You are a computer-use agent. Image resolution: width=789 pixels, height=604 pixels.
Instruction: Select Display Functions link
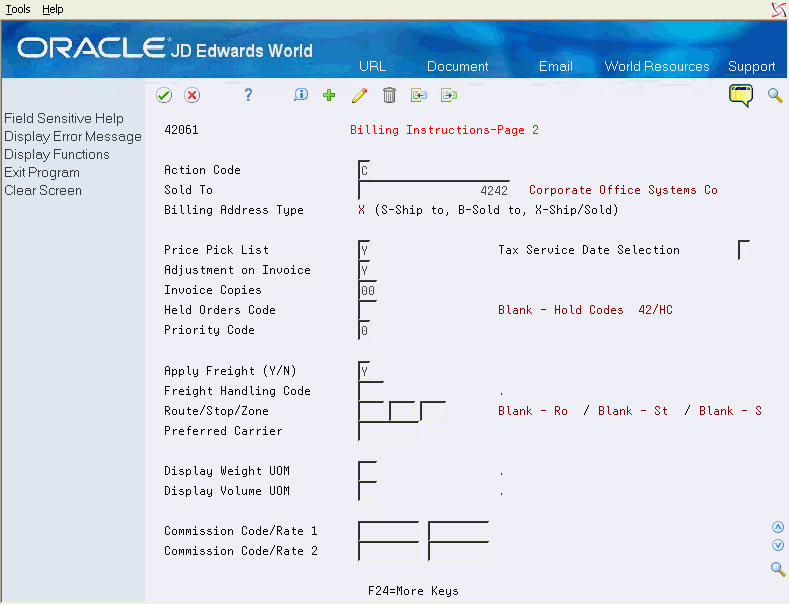point(57,155)
